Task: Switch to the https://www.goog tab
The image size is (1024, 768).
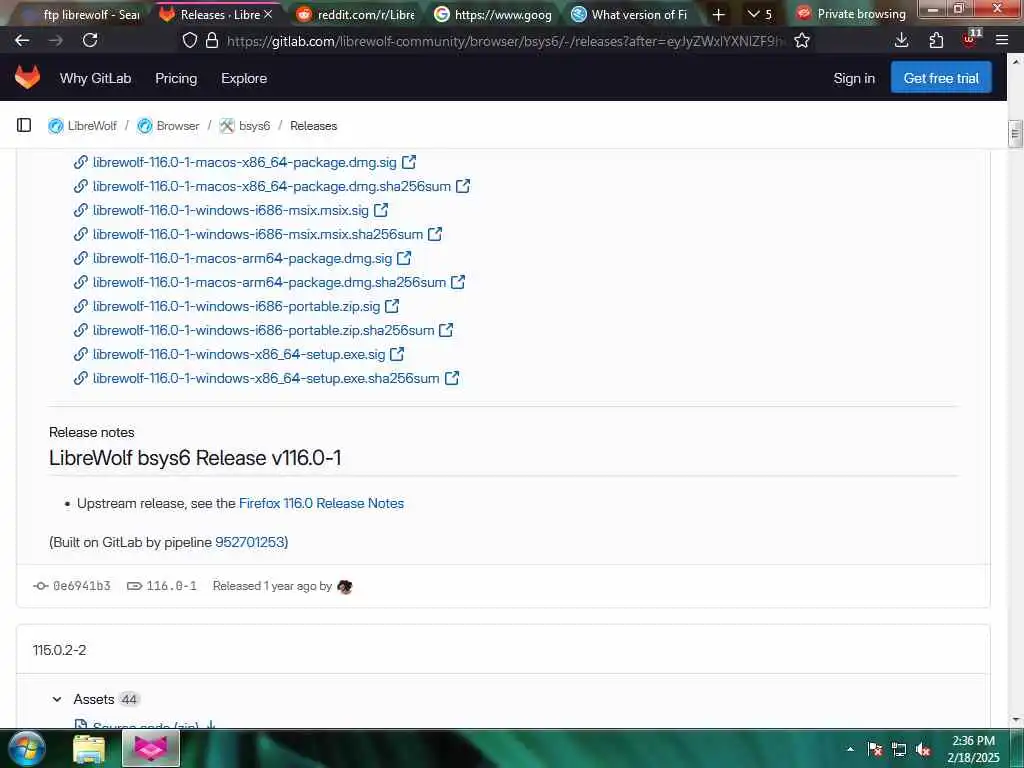Action: (494, 14)
